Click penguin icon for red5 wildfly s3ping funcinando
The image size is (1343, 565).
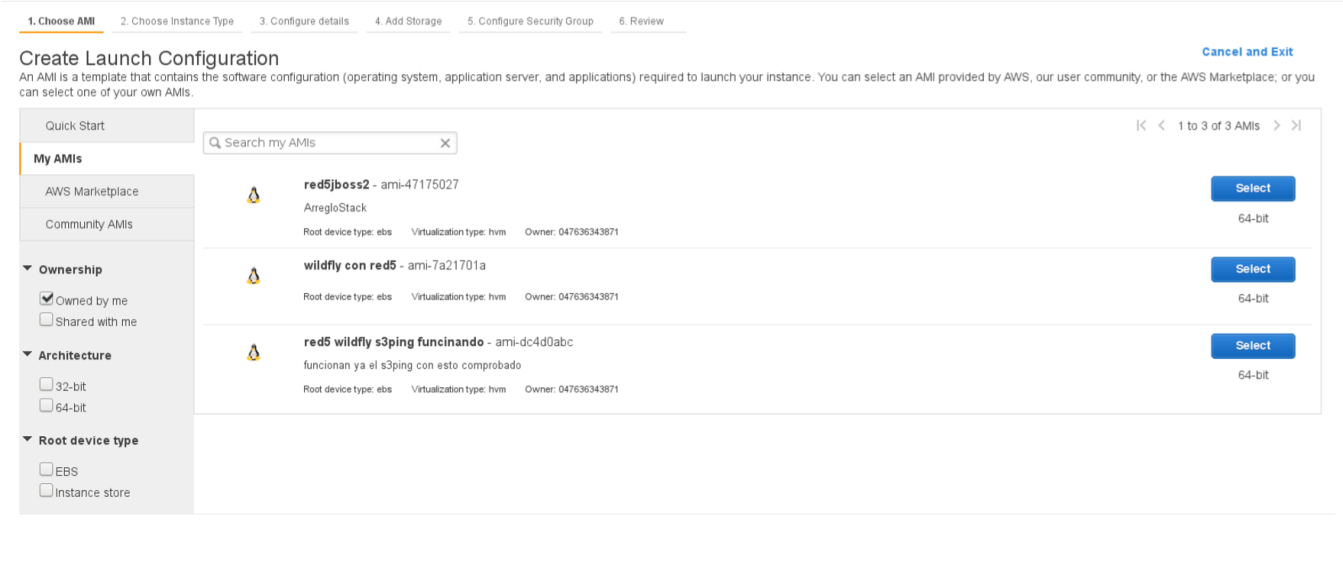click(253, 352)
